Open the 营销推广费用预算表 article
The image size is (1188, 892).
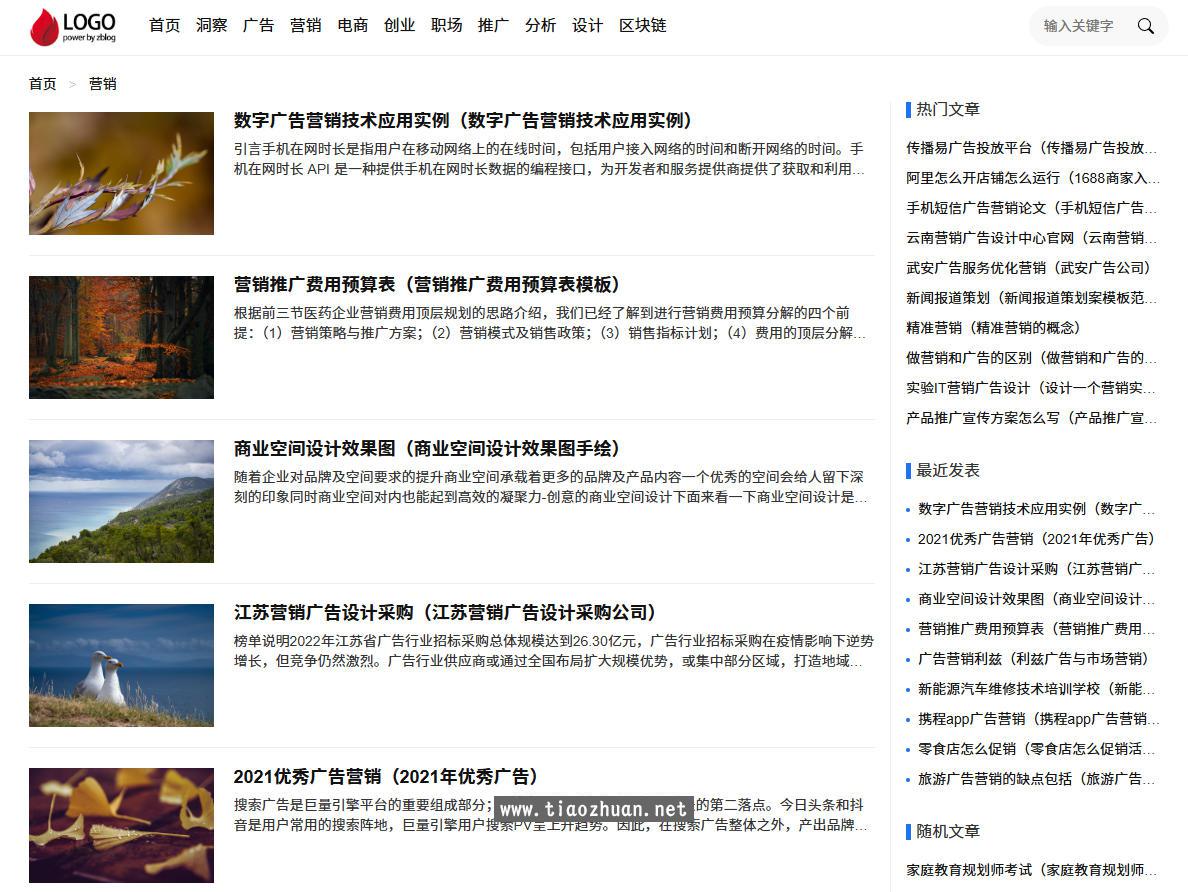point(425,284)
